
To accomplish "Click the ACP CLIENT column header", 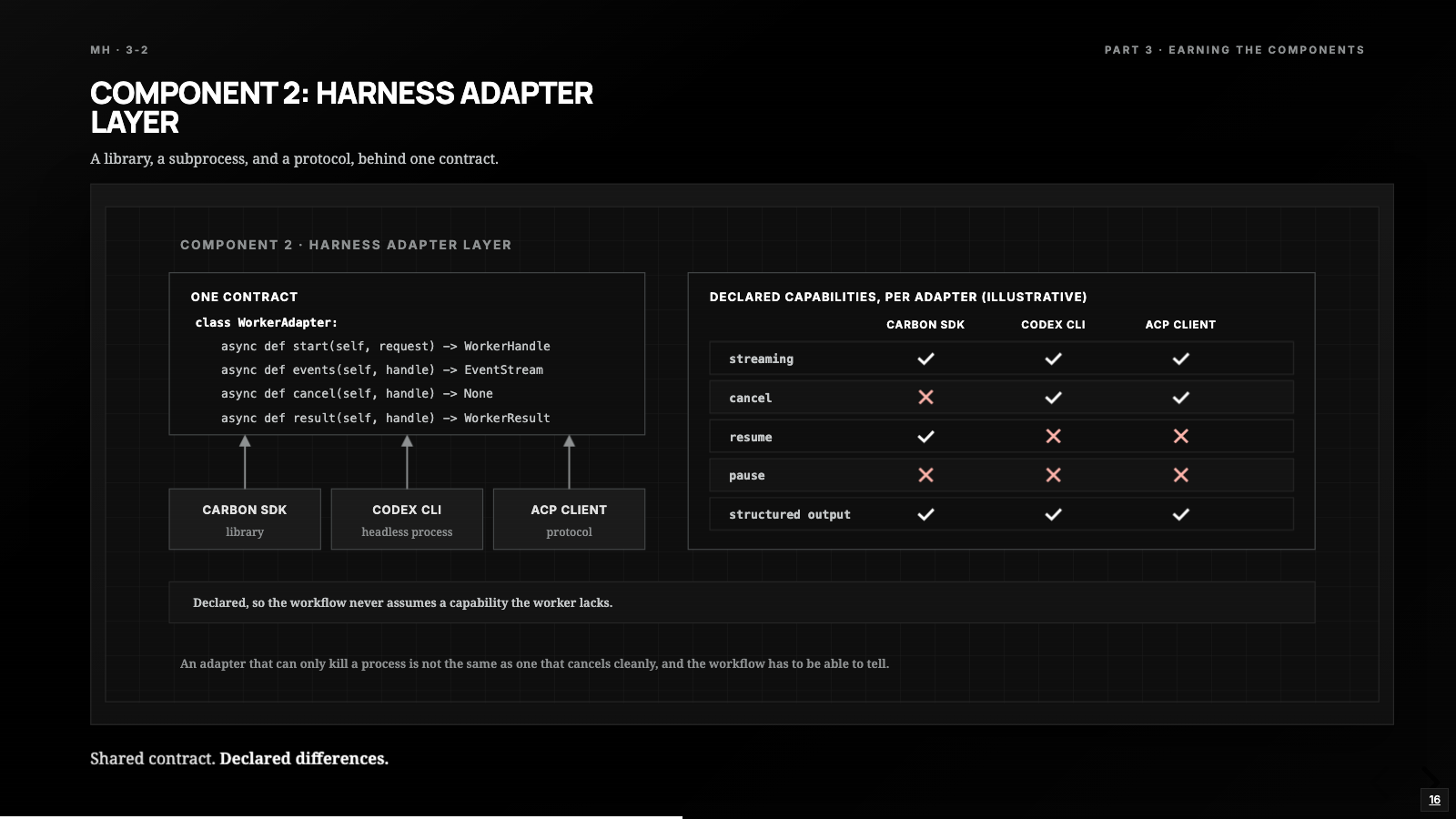I will pos(1180,325).
